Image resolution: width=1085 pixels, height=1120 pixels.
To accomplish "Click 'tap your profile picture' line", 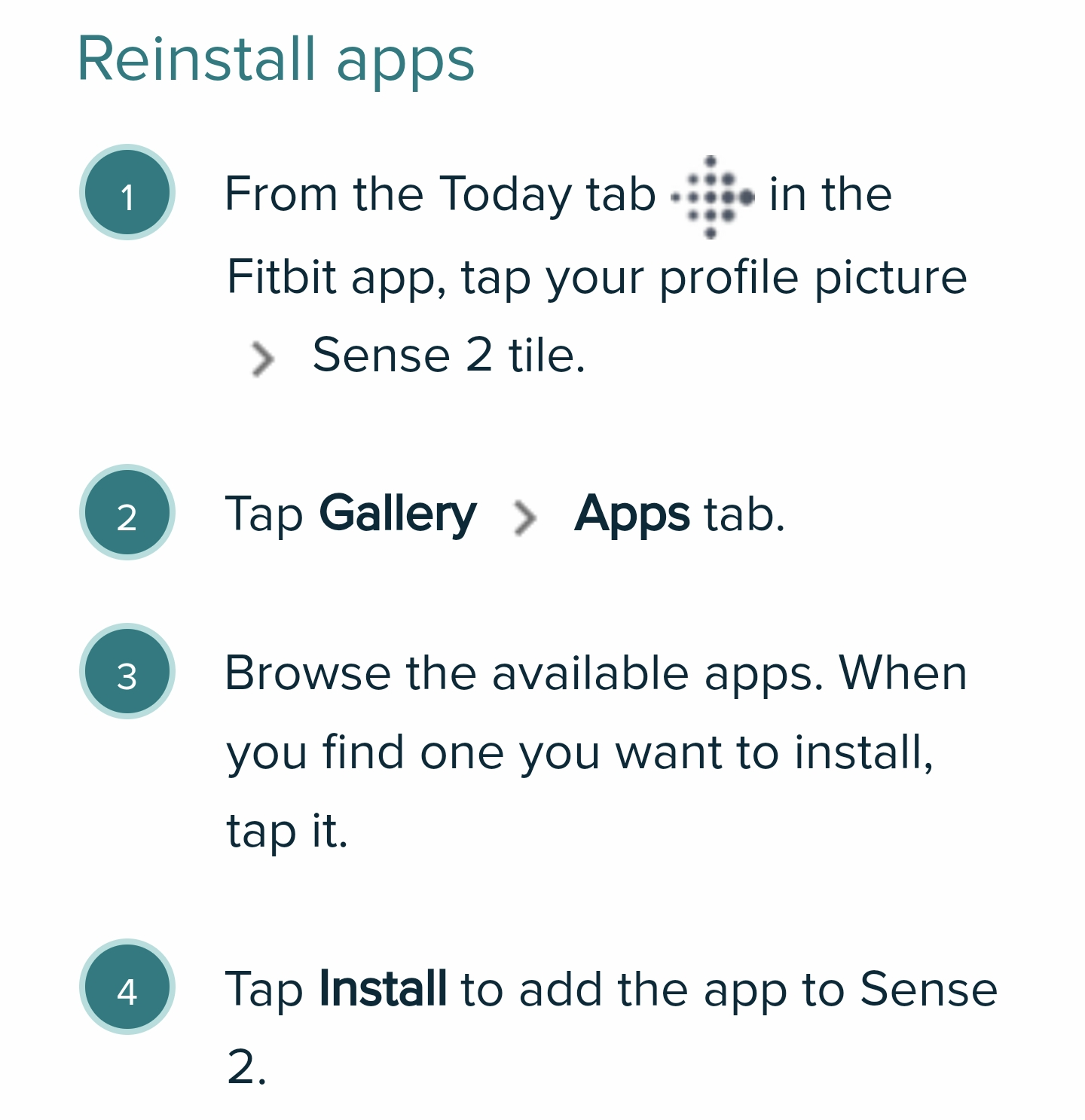I will click(714, 279).
